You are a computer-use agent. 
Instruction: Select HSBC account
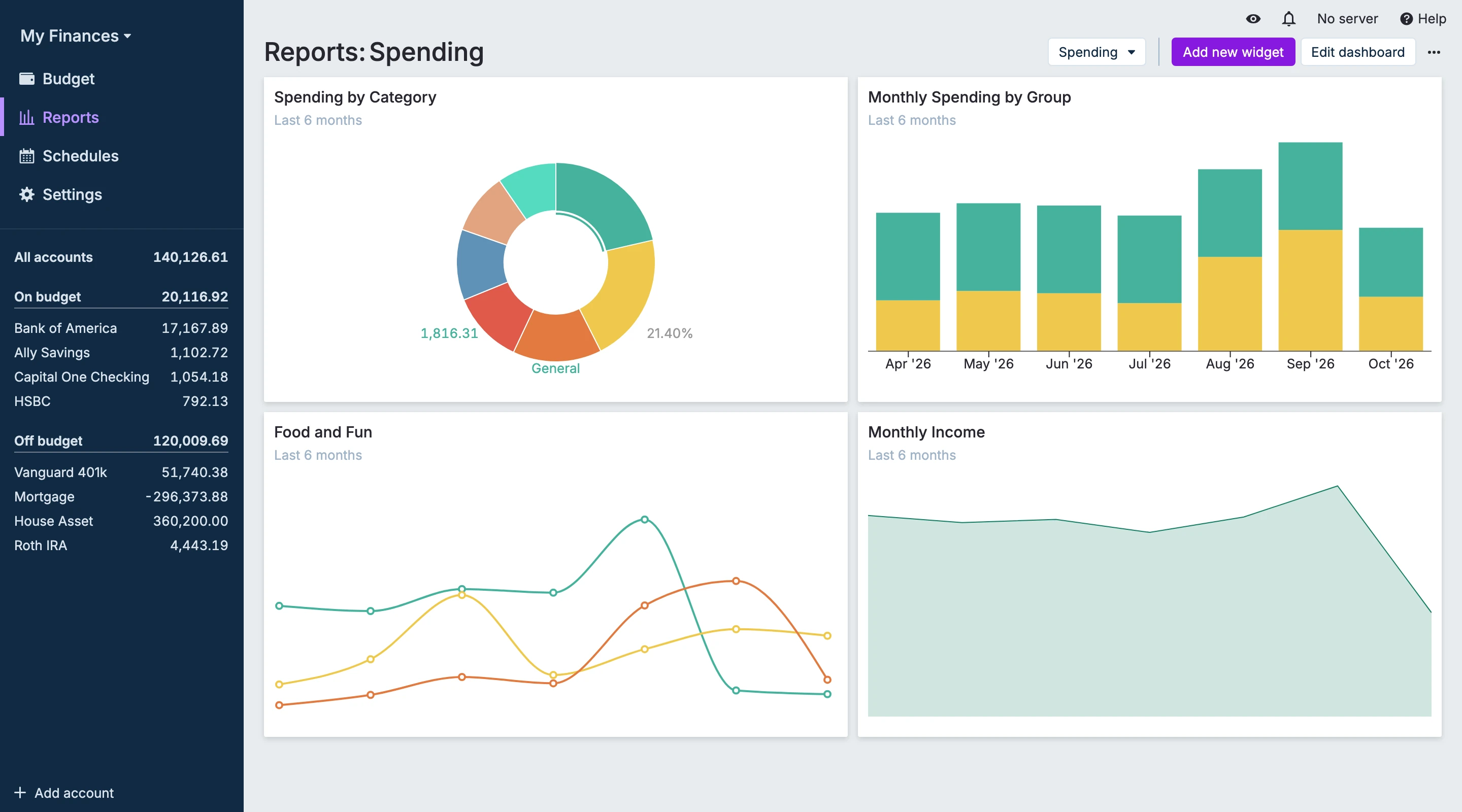click(121, 401)
